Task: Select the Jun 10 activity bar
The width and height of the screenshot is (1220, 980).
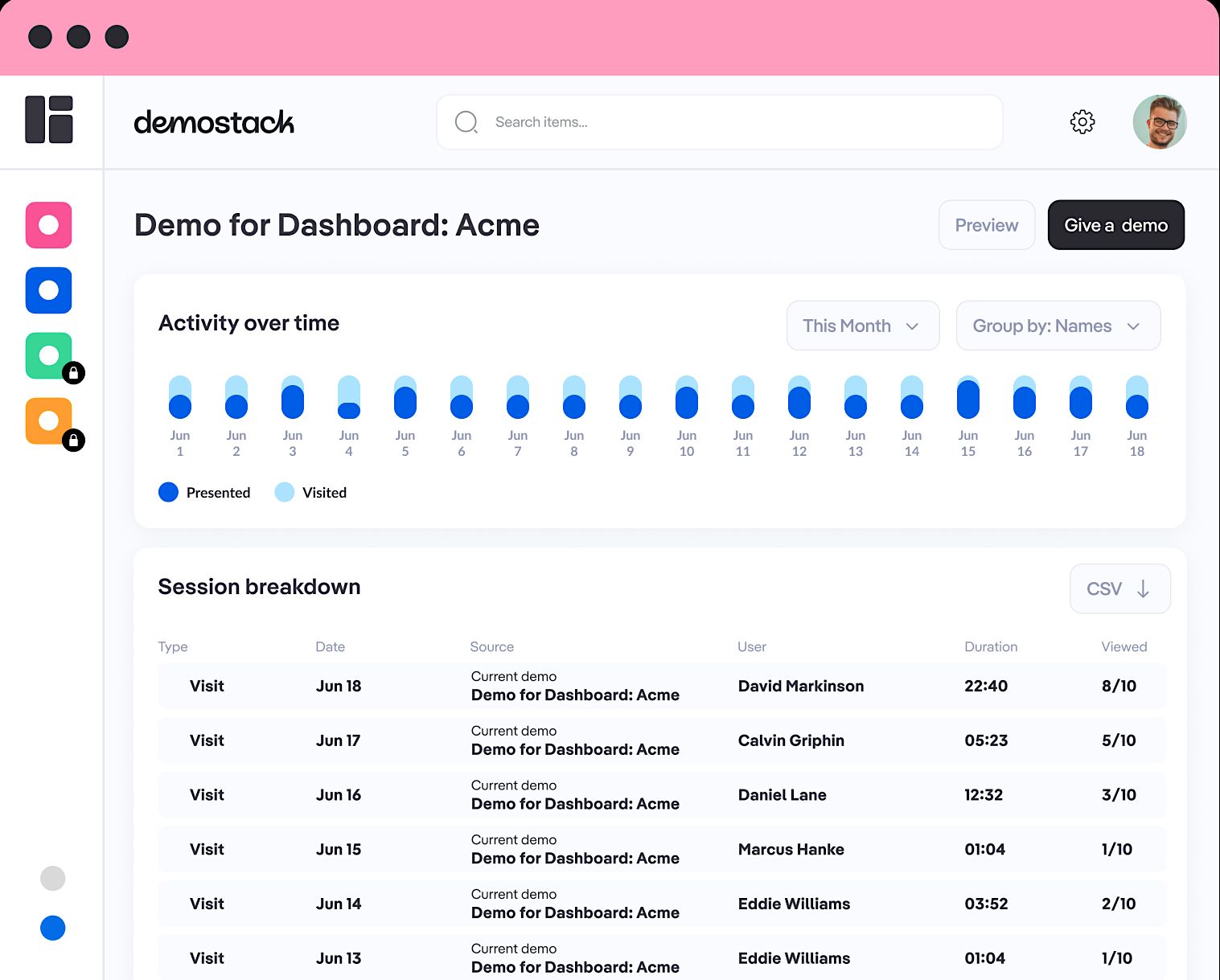Action: 687,397
